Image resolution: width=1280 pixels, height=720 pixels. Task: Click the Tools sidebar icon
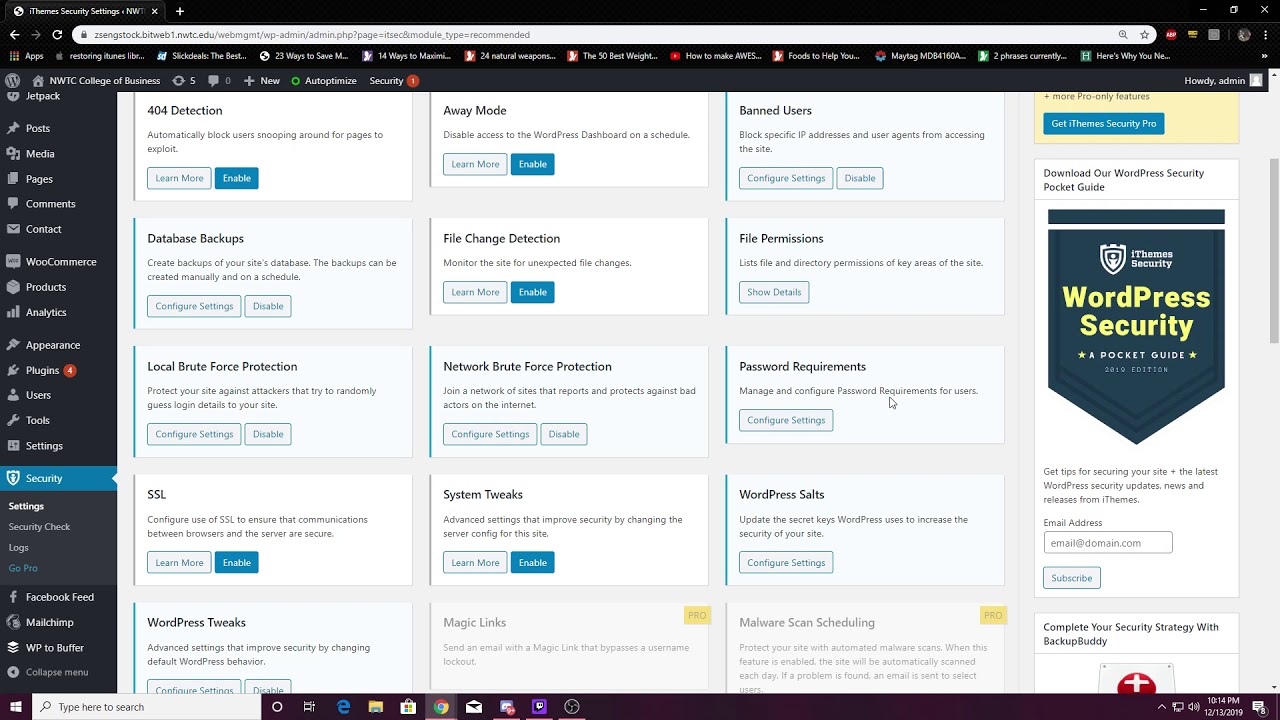pyautogui.click(x=13, y=420)
